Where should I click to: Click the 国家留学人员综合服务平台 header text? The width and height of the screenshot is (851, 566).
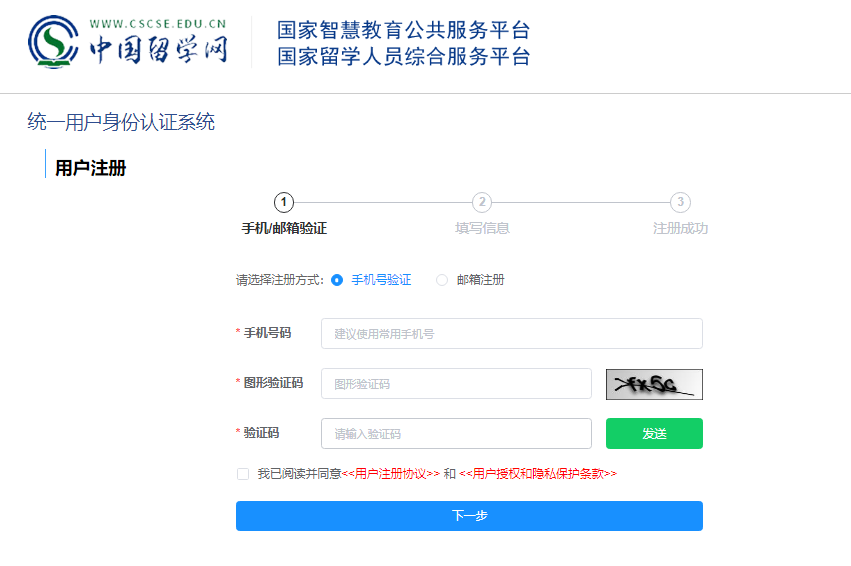(x=403, y=56)
